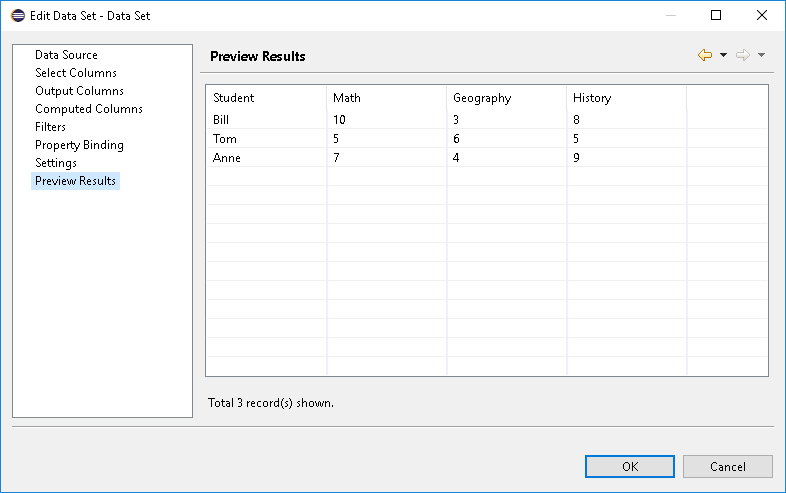The height and width of the screenshot is (493, 786).
Task: Click the Eclipse icon in title bar
Action: 18,16
